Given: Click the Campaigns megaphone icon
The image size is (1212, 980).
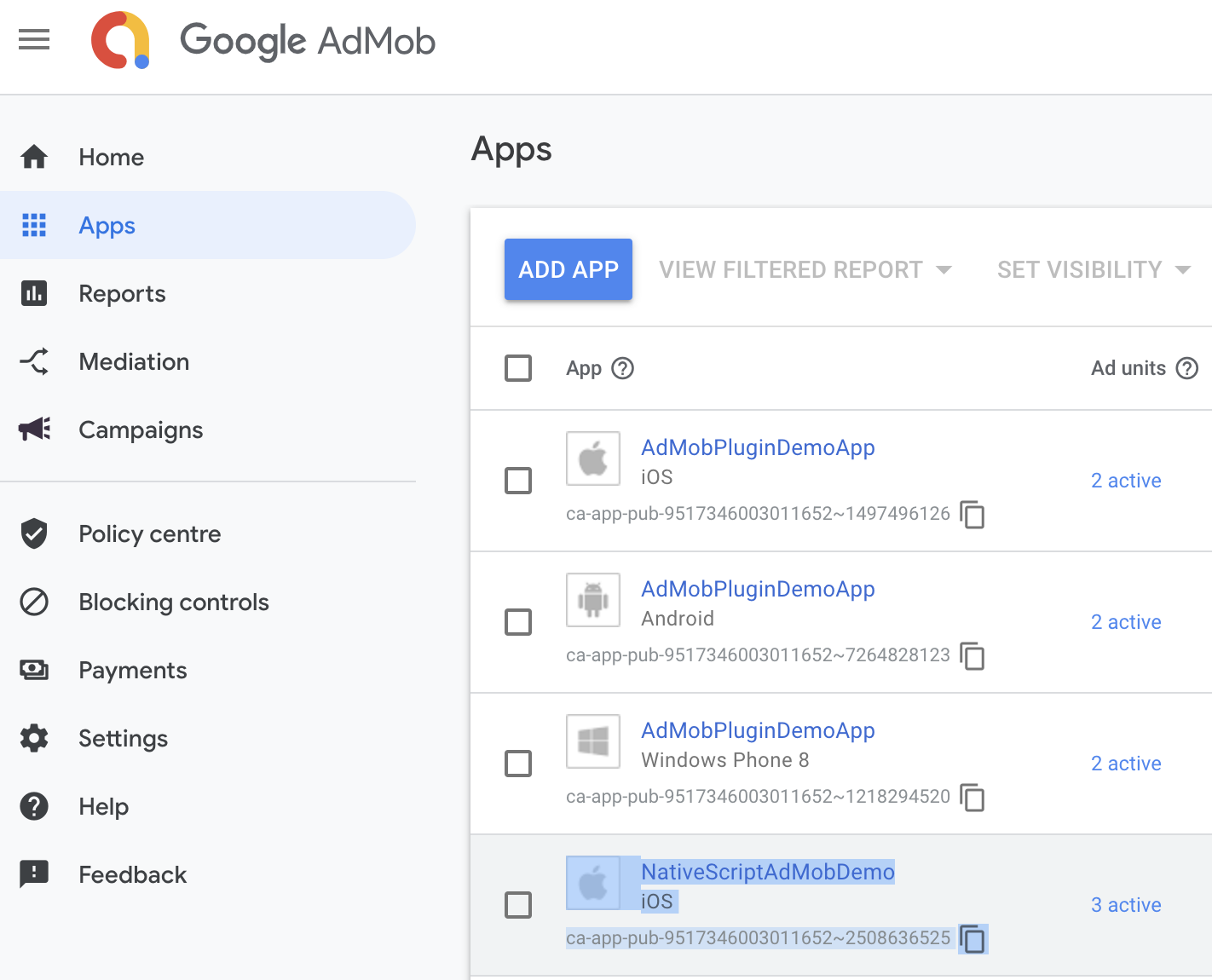Looking at the screenshot, I should point(34,429).
